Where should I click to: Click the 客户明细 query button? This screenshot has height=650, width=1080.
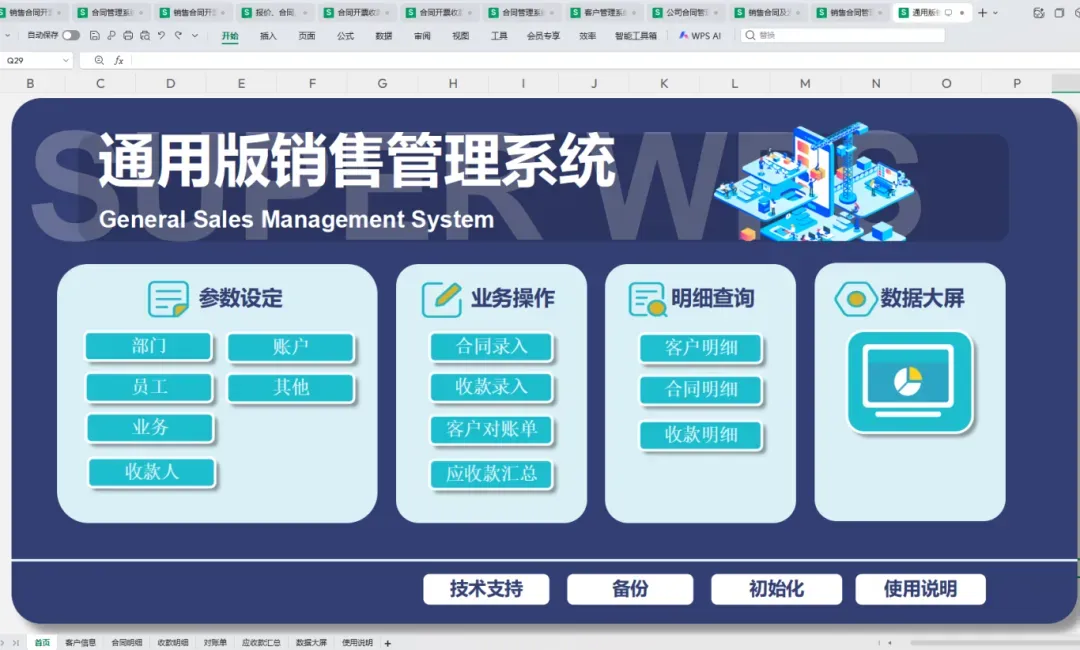(x=701, y=348)
